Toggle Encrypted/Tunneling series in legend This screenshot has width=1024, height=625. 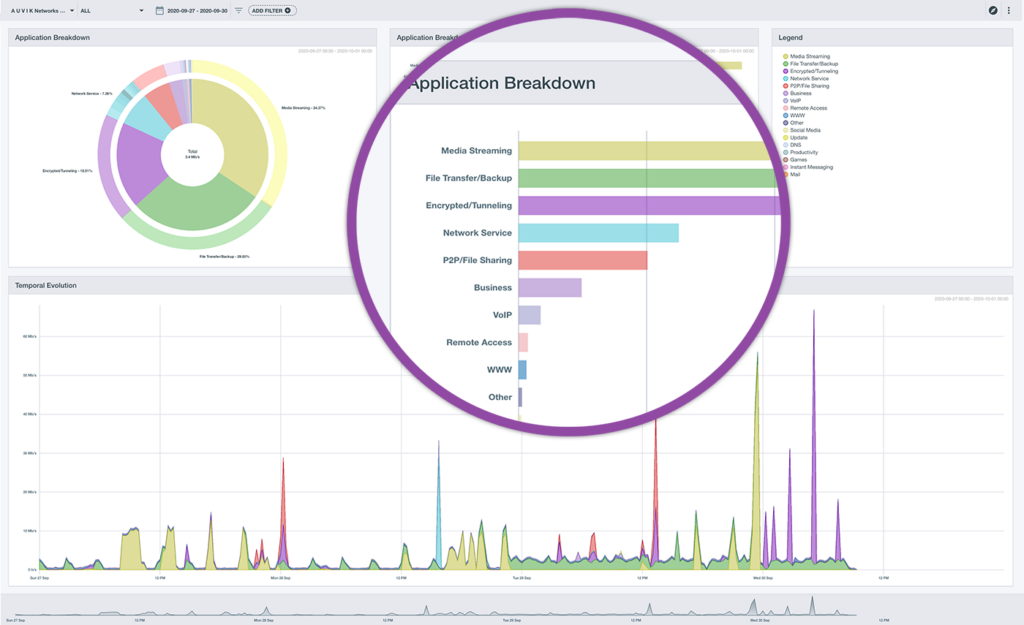click(x=813, y=71)
